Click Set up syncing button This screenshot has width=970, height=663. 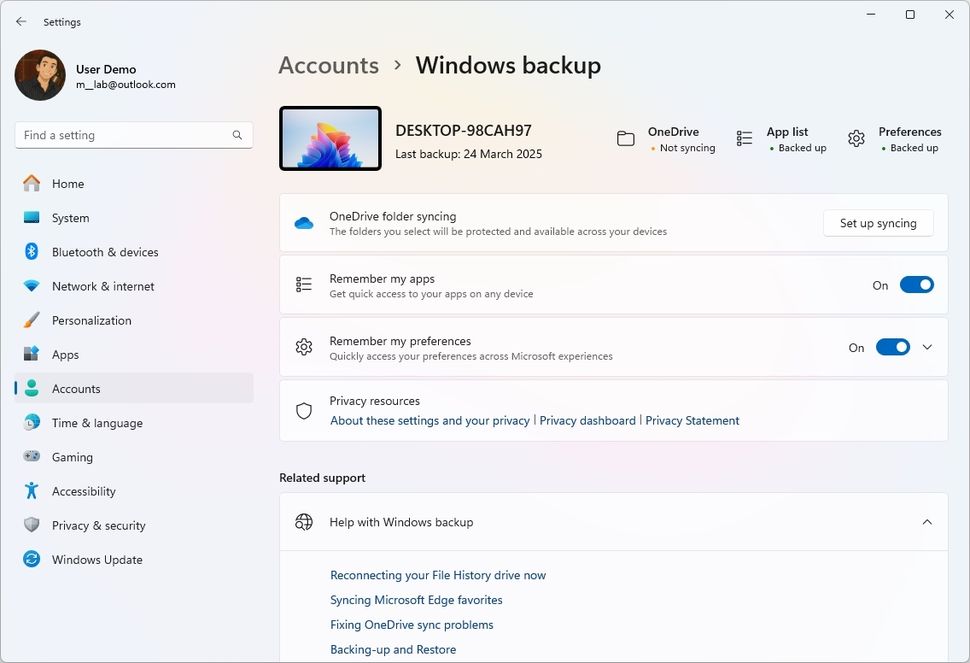pos(878,223)
